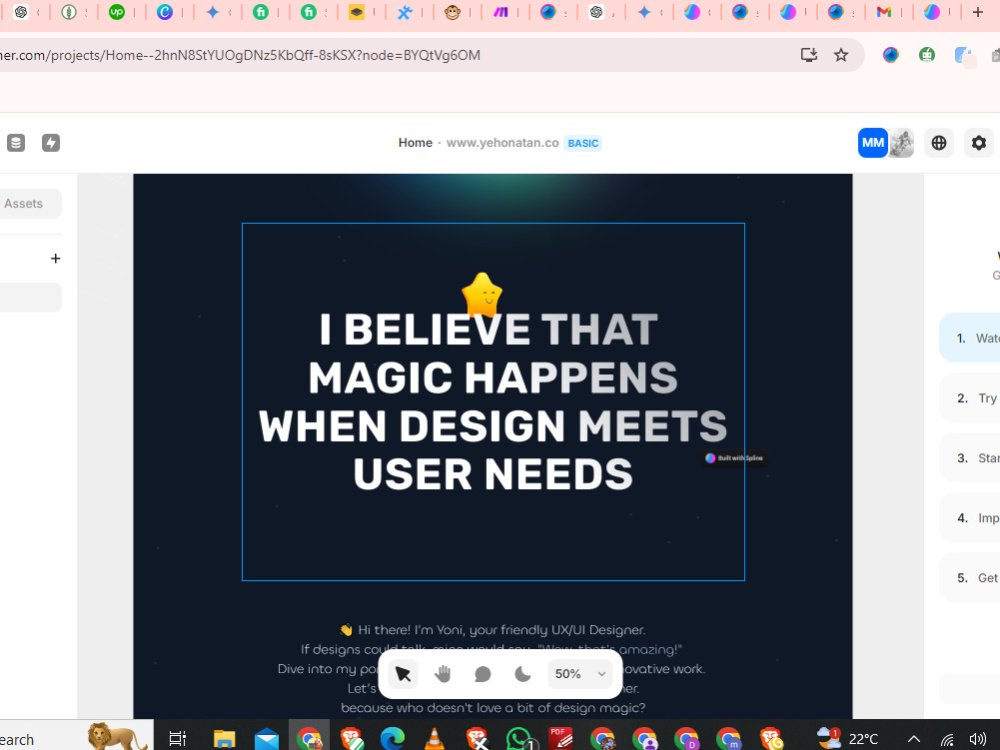
Task: Open step 3 in the right panel
Action: click(970, 458)
